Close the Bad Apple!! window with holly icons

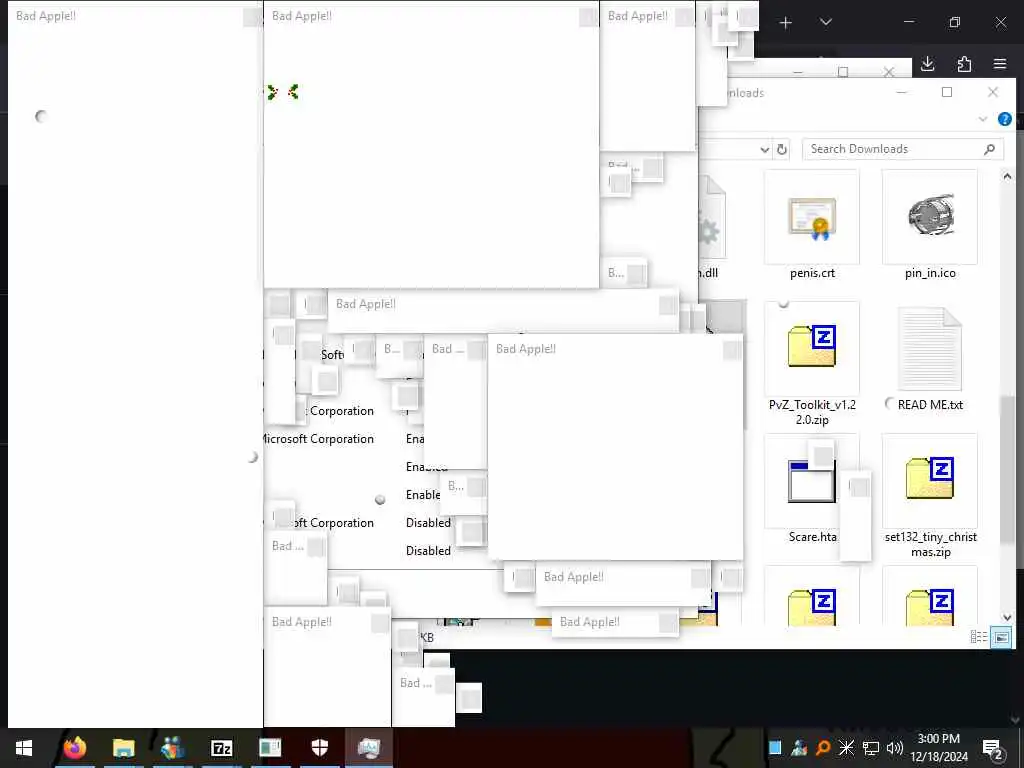[588, 18]
